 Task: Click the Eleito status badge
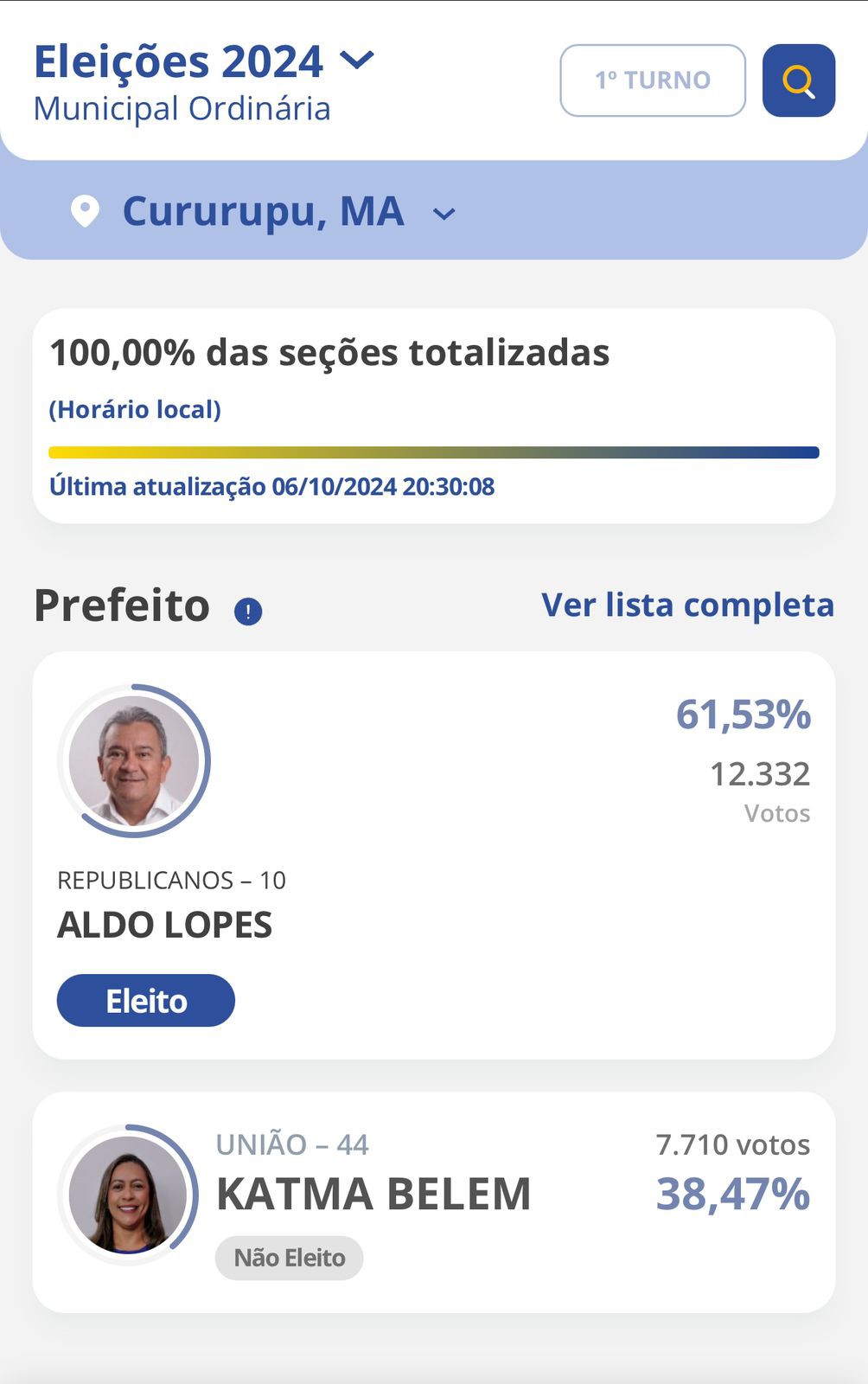coord(146,1001)
